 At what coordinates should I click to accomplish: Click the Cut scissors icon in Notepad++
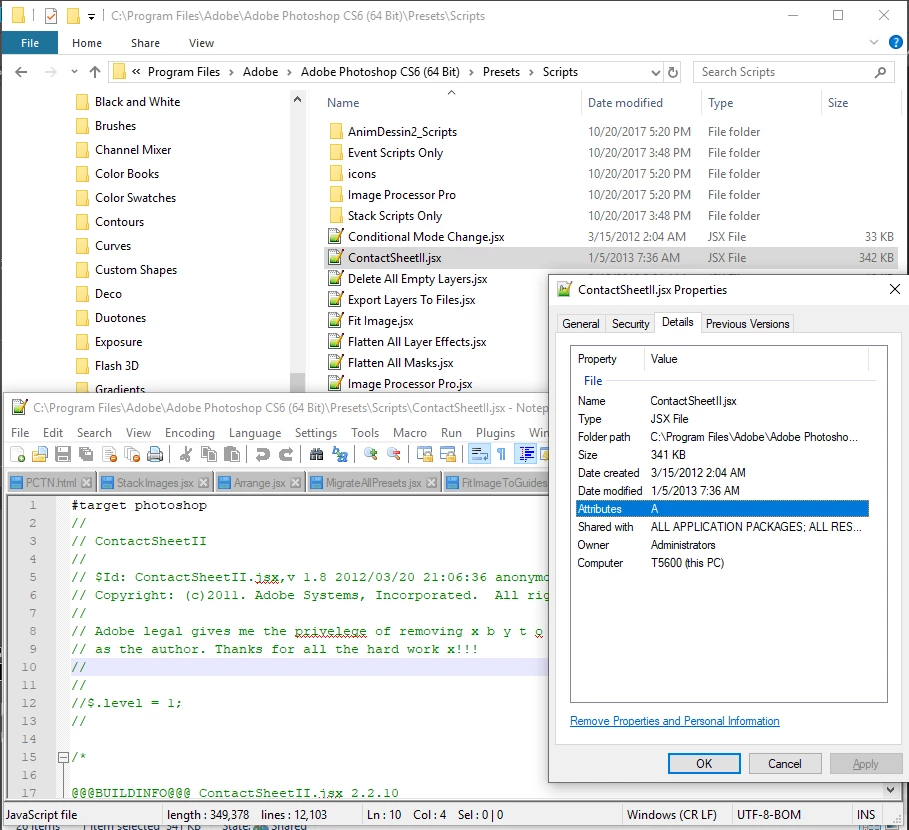pyautogui.click(x=186, y=454)
